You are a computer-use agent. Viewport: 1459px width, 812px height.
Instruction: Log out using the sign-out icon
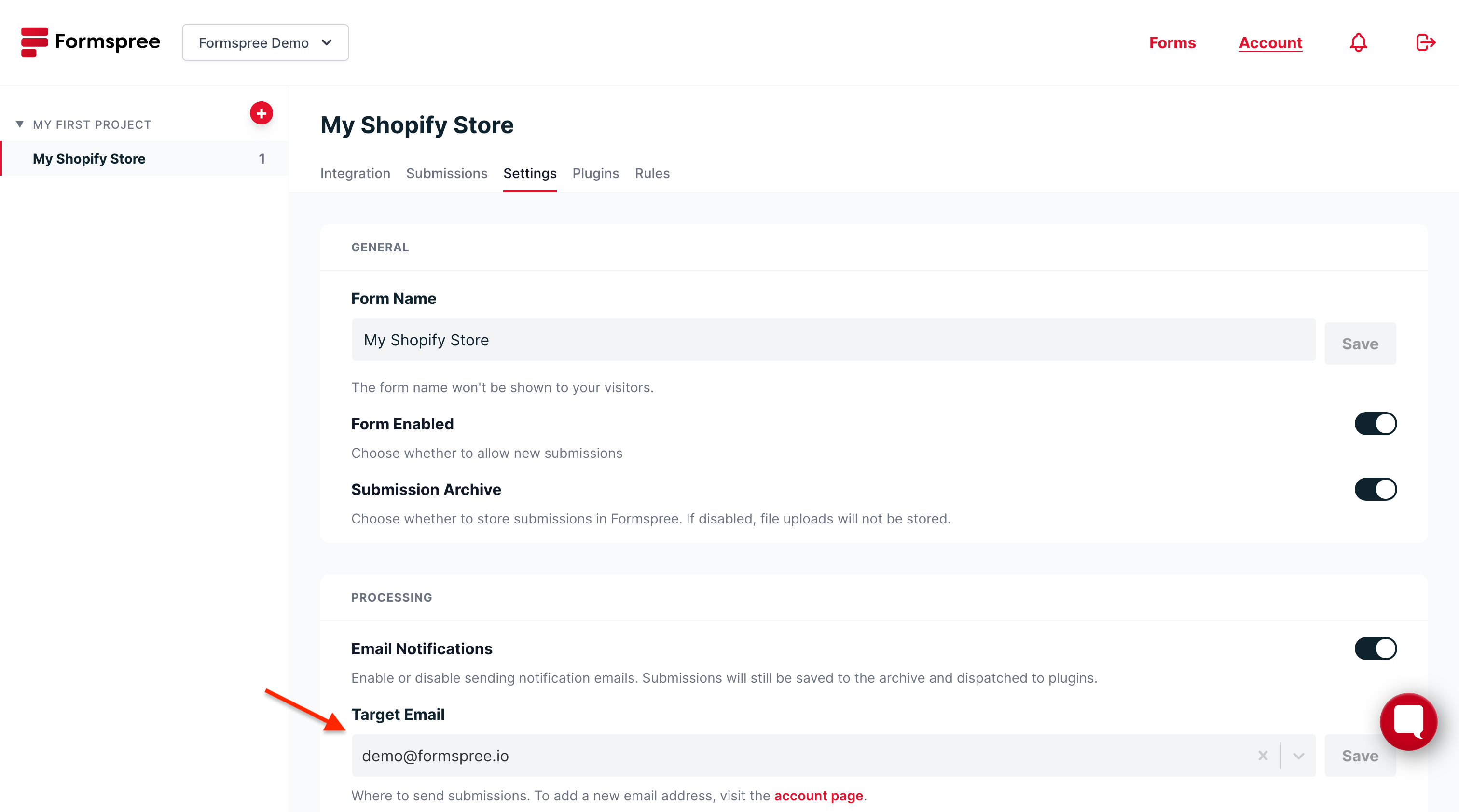coord(1426,42)
